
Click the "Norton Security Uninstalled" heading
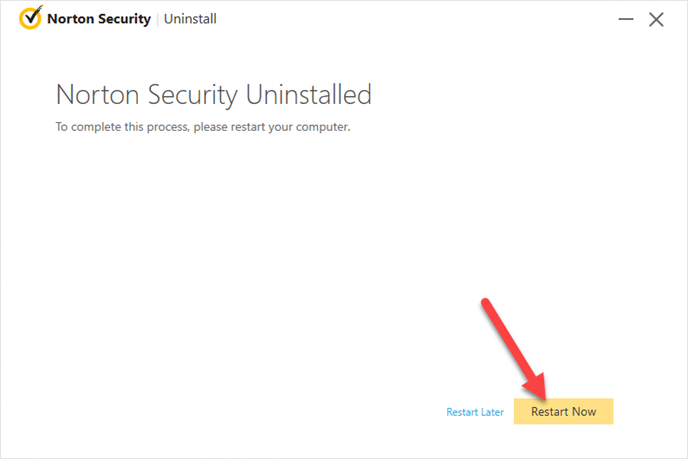pyautogui.click(x=214, y=95)
